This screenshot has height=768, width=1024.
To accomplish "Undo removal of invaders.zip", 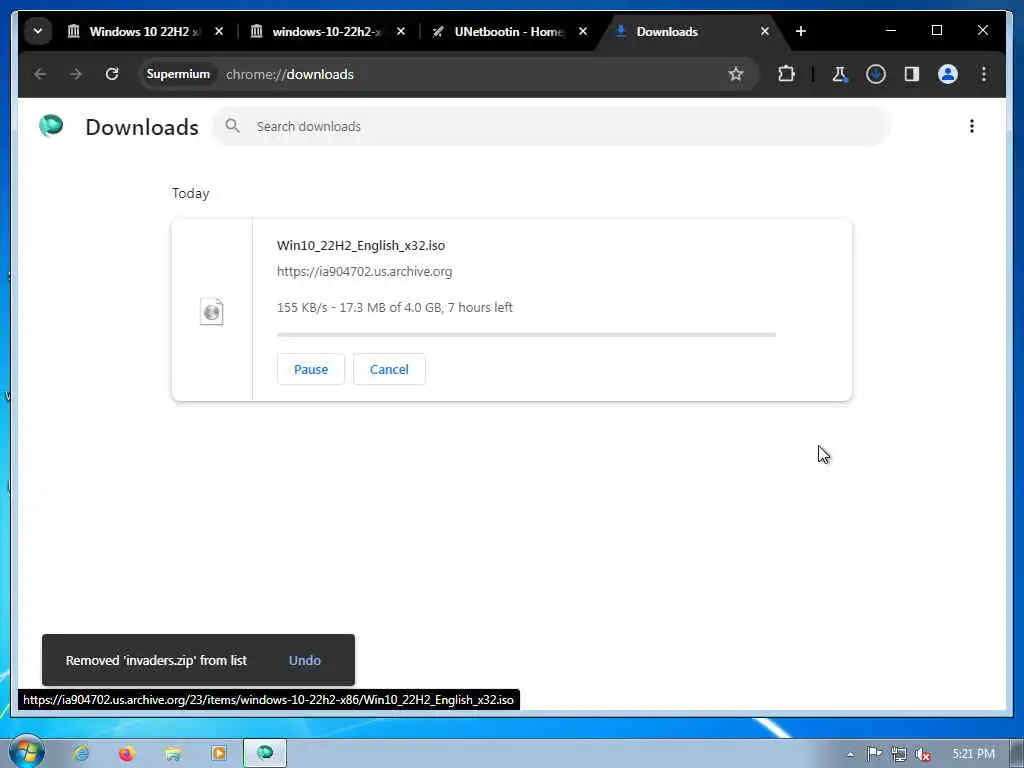I will 305,660.
